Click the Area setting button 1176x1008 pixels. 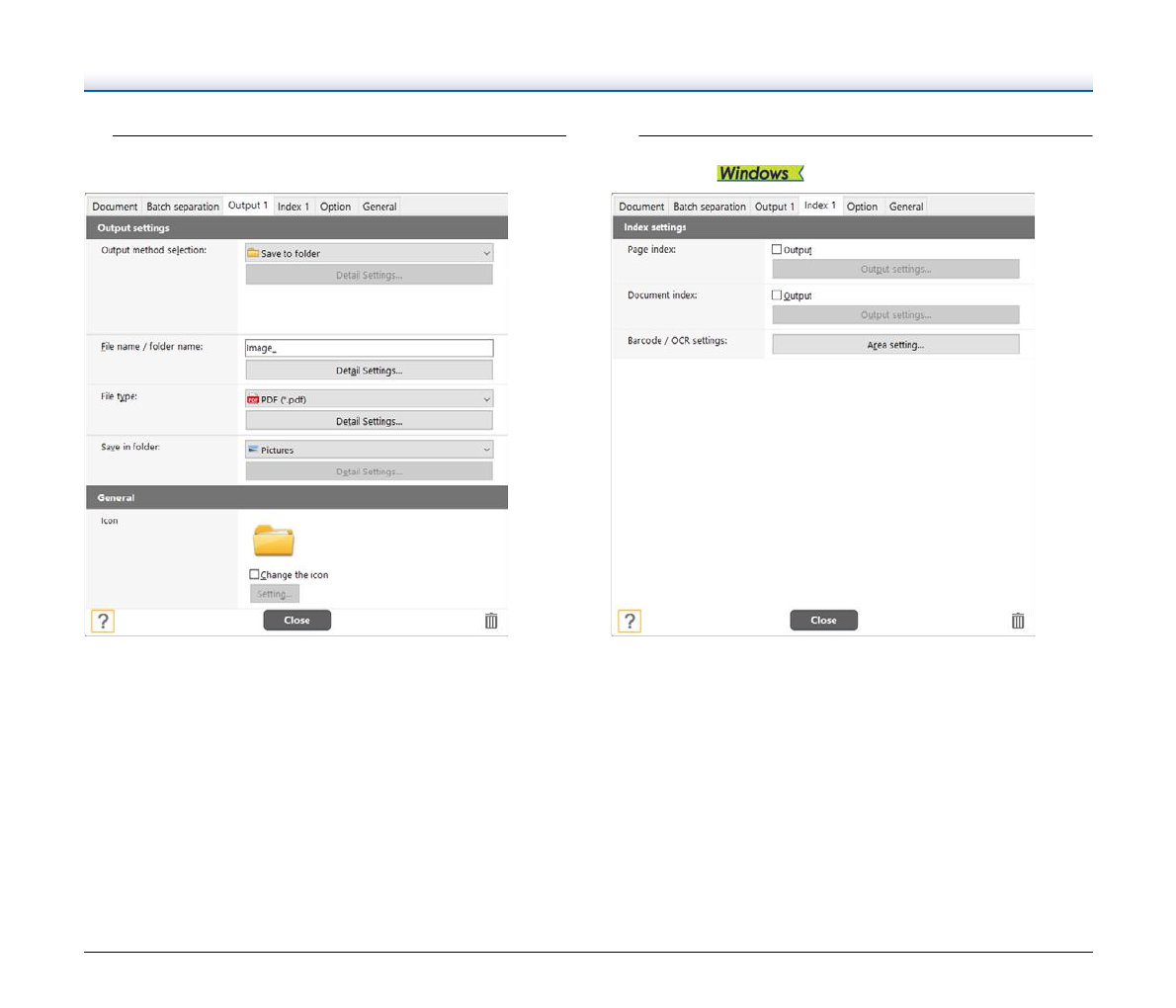pos(895,345)
